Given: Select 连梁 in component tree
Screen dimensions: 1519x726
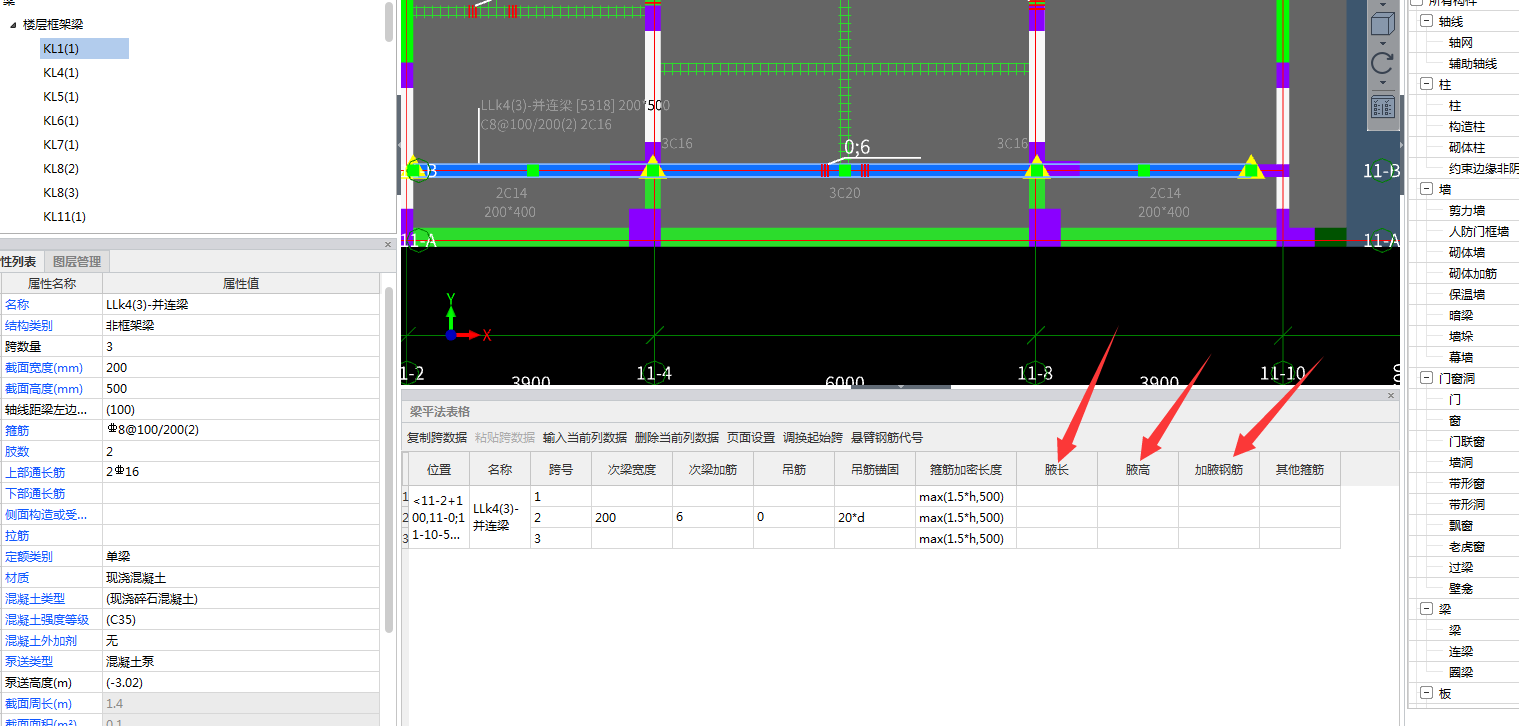Looking at the screenshot, I should click(1461, 651).
